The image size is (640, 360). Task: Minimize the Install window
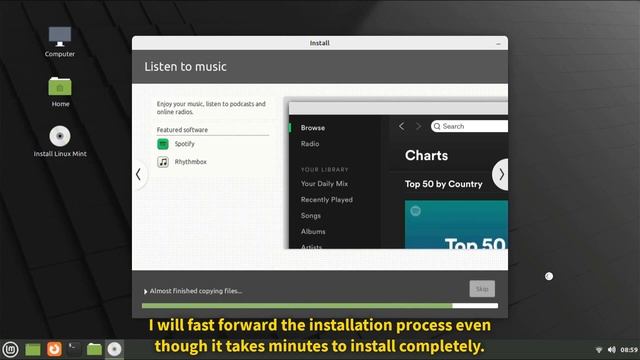pyautogui.click(x=498, y=43)
